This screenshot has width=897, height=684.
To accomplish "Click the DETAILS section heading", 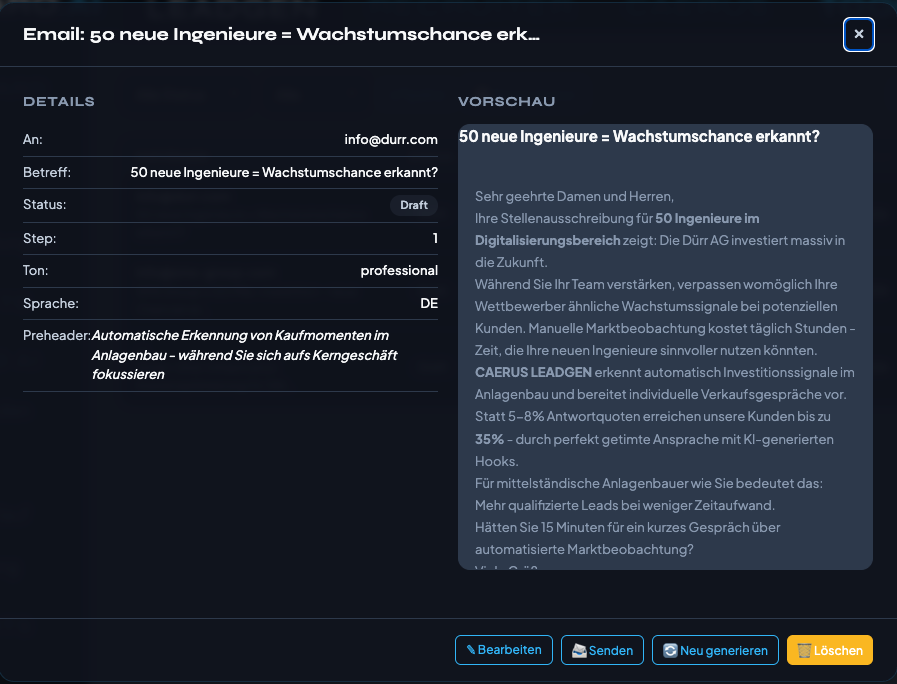I will click(59, 102).
